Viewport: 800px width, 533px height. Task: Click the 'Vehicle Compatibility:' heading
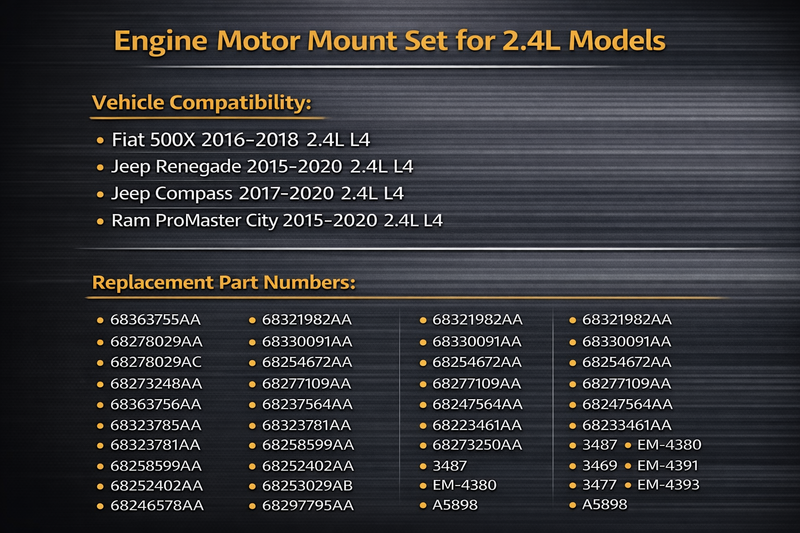pos(202,103)
